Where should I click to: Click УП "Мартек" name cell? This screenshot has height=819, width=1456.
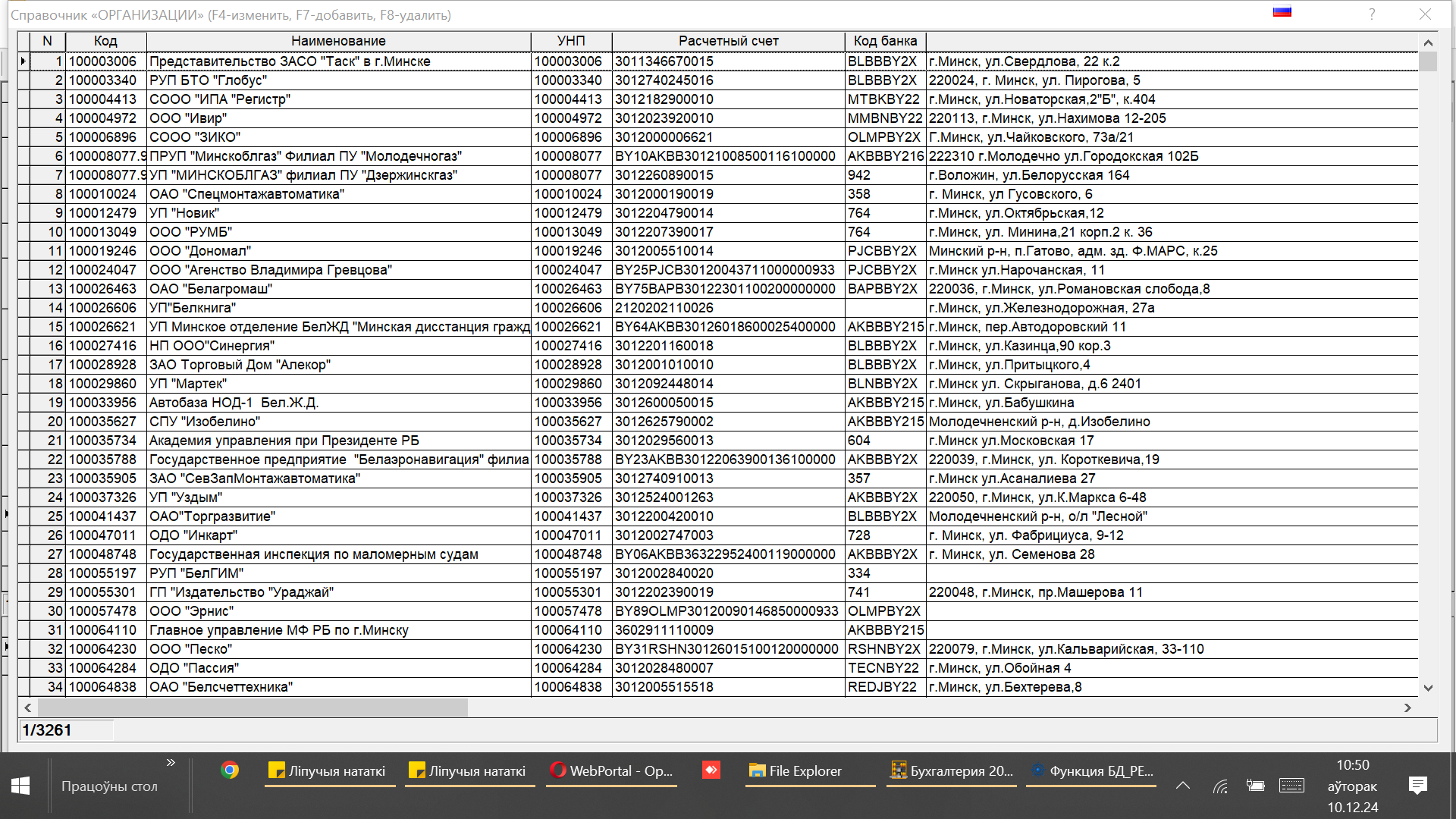[x=338, y=384]
